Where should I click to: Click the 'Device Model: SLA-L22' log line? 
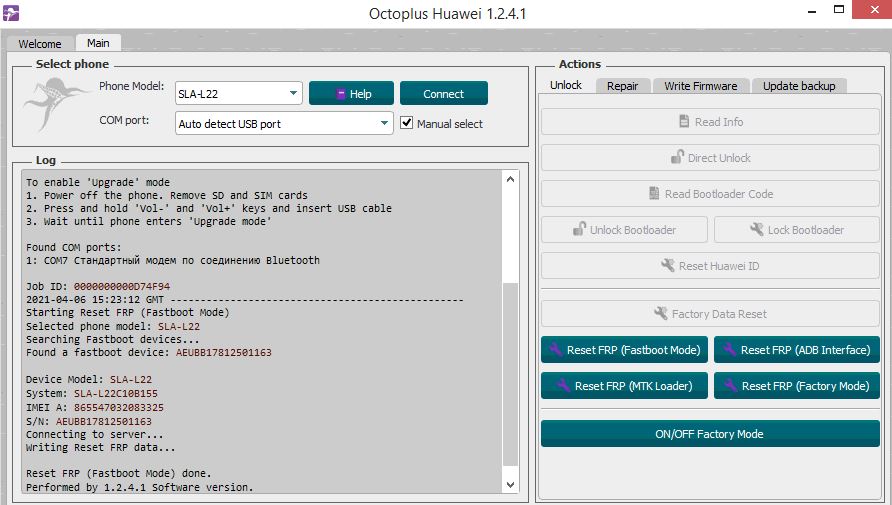click(89, 379)
